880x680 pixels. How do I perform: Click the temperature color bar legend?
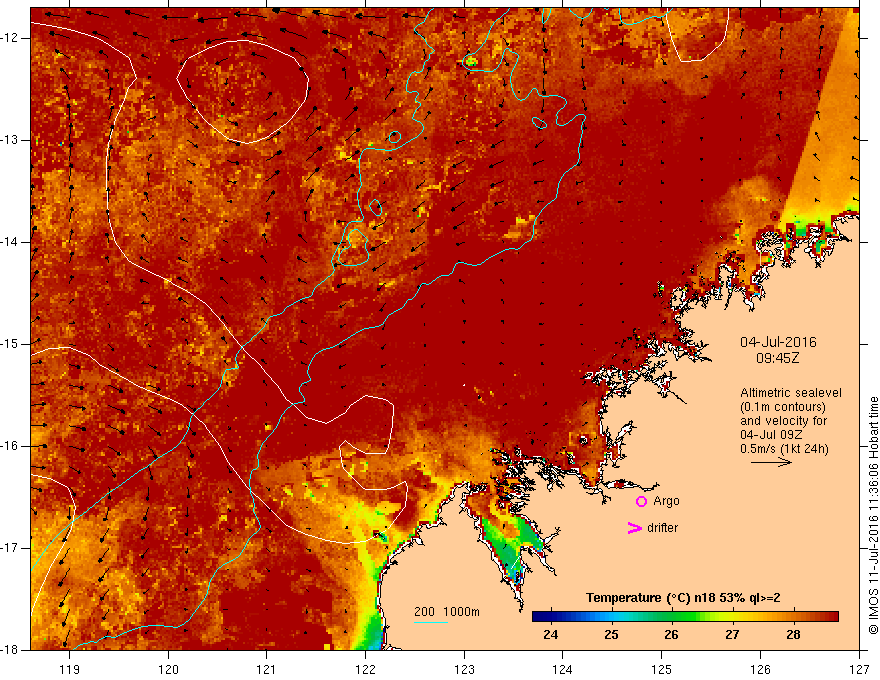[x=685, y=617]
